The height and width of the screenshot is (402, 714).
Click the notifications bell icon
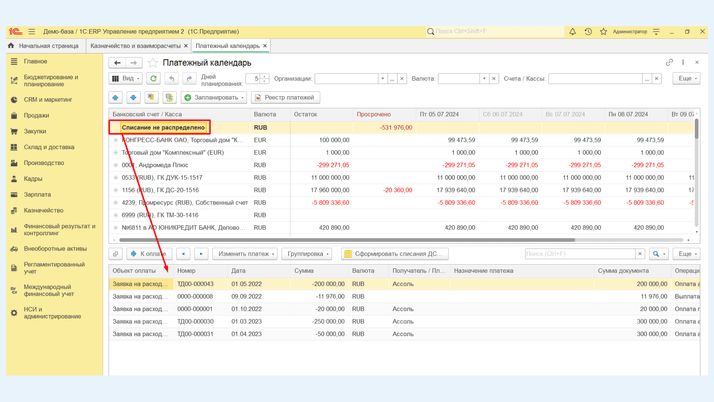tap(572, 32)
